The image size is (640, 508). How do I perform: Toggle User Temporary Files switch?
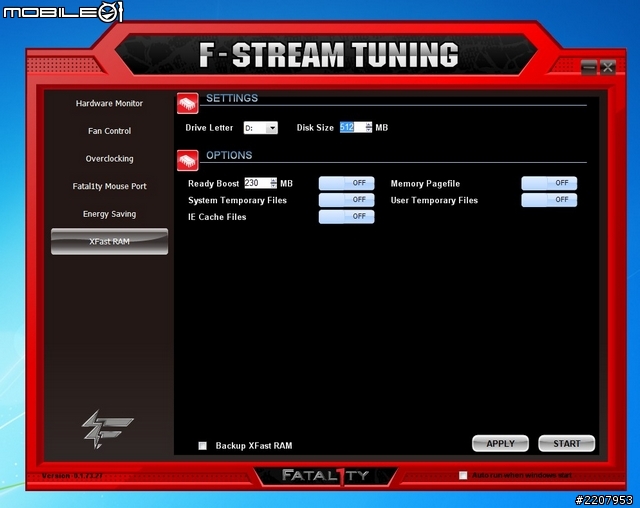(x=549, y=200)
